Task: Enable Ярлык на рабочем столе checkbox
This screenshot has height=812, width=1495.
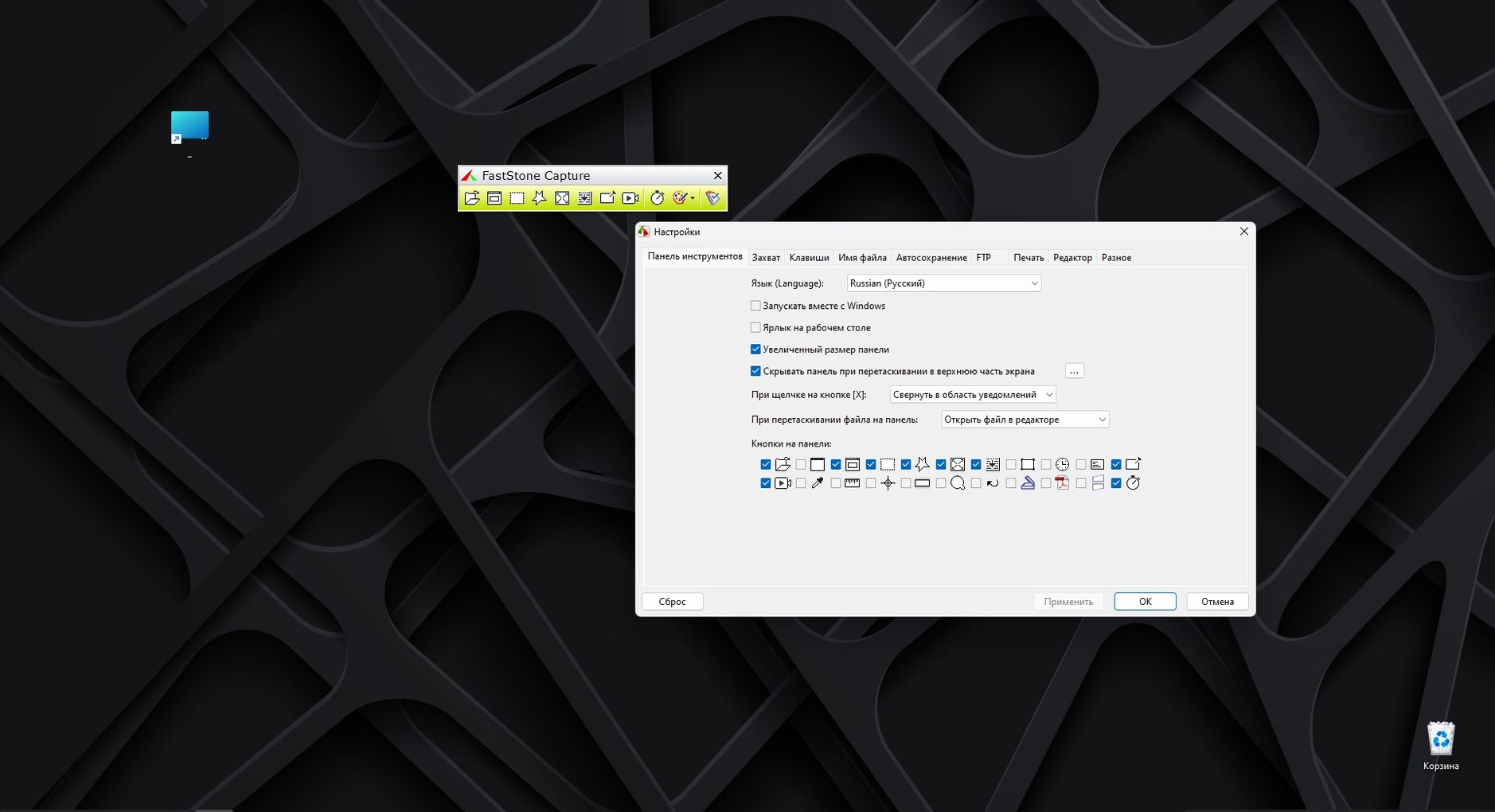Action: click(x=756, y=327)
